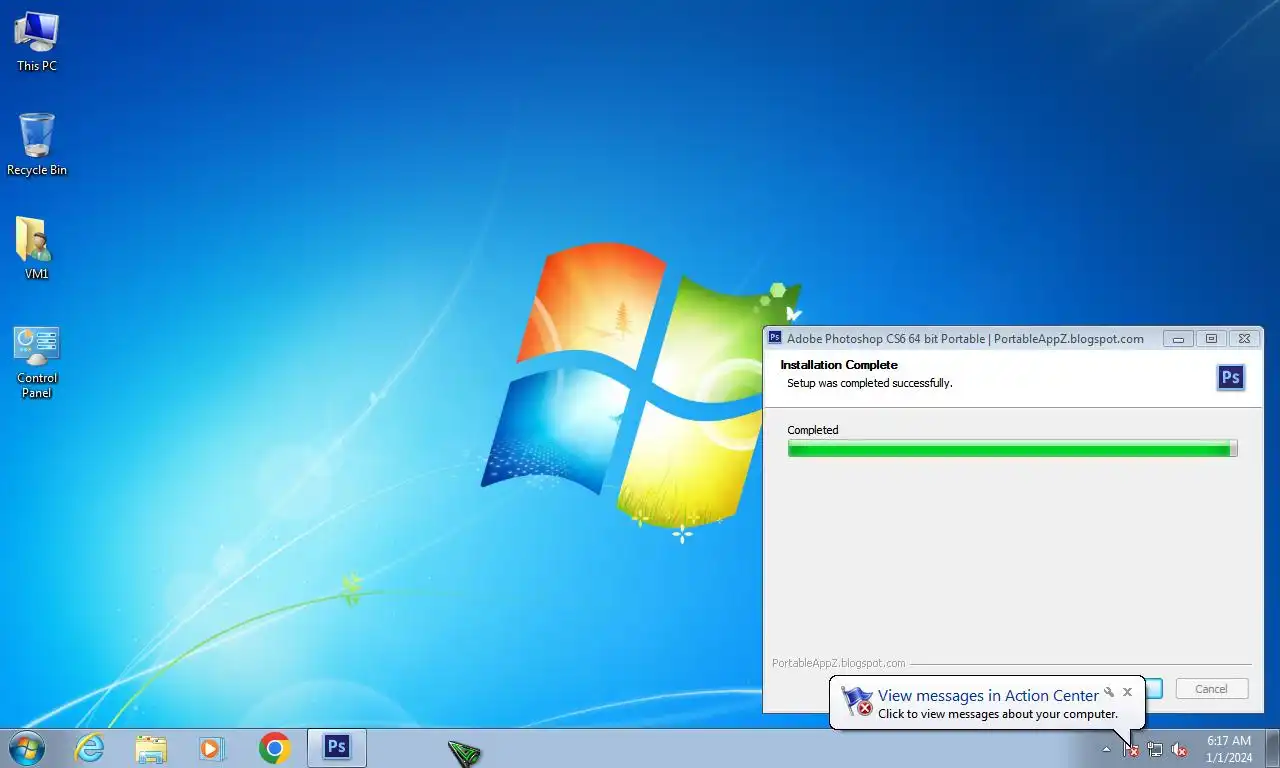The width and height of the screenshot is (1280, 768).
Task: Open the This PC desktop icon
Action: click(x=37, y=42)
